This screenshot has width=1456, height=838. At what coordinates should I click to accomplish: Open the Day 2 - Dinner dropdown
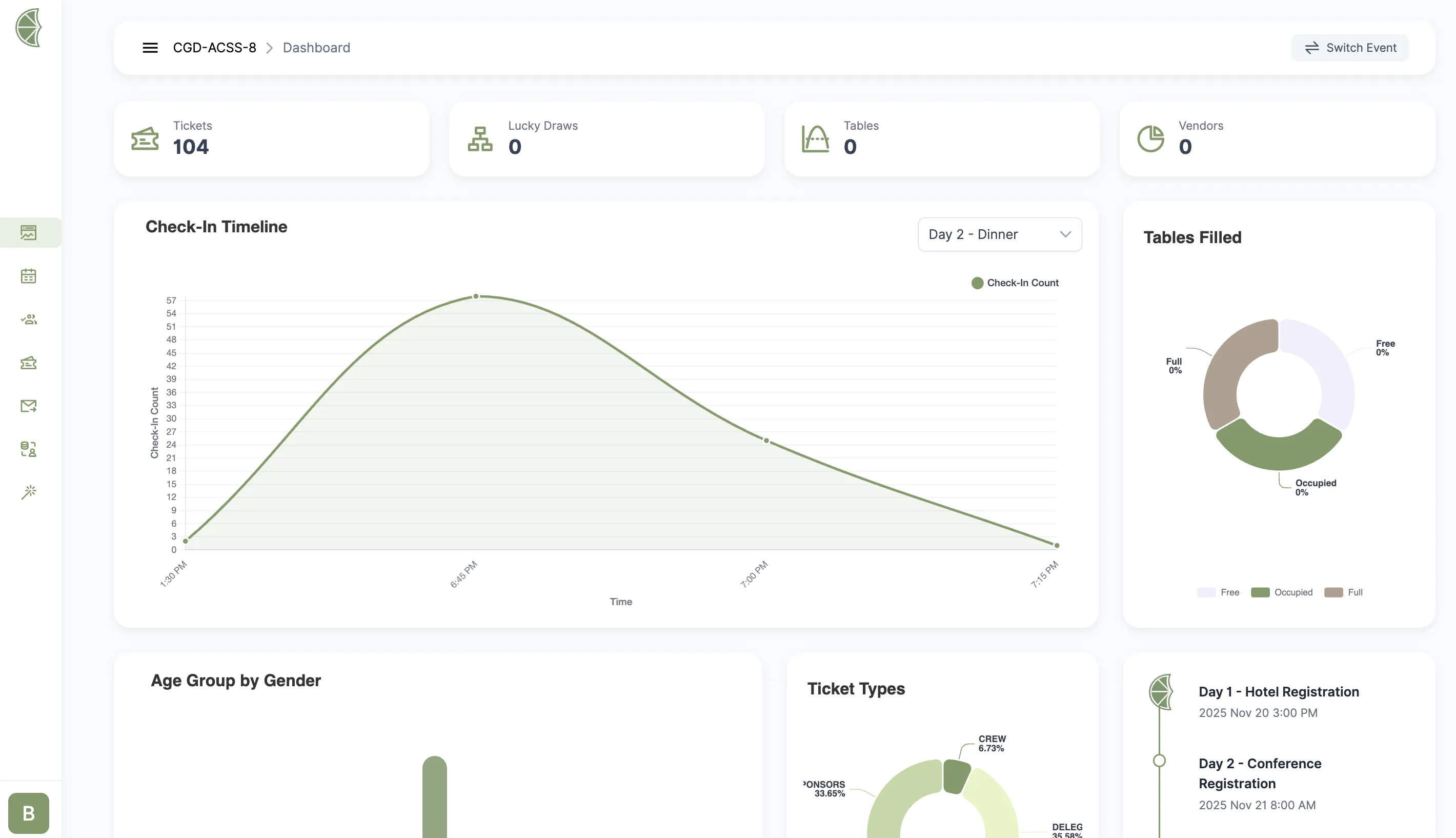coord(1000,234)
